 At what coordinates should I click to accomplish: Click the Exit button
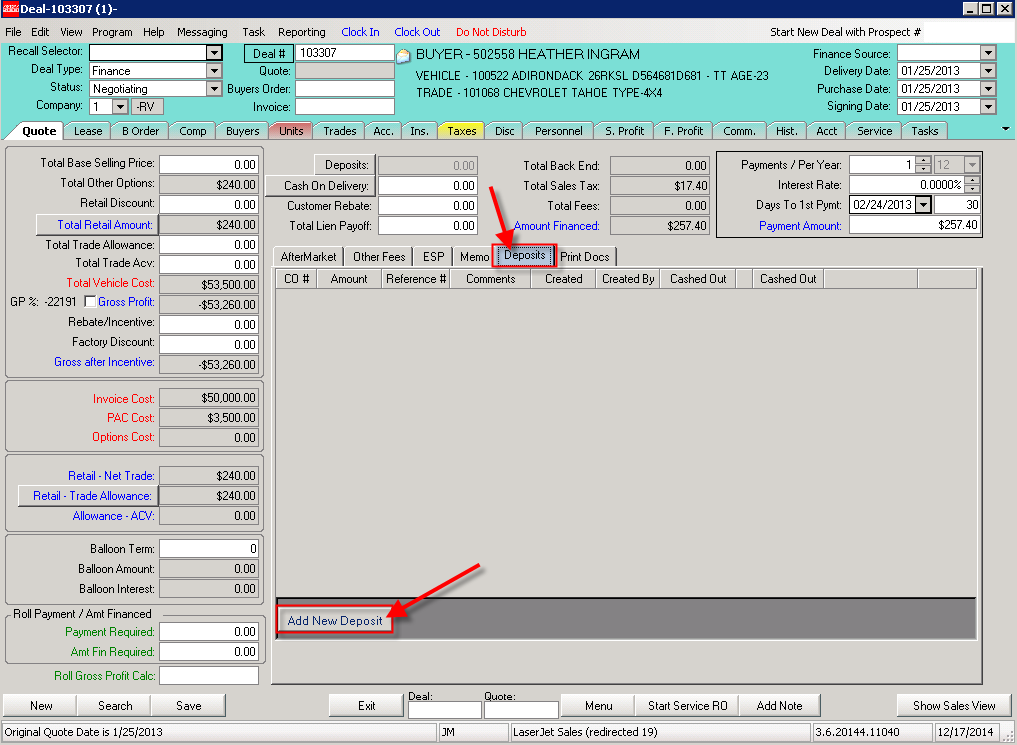[366, 705]
